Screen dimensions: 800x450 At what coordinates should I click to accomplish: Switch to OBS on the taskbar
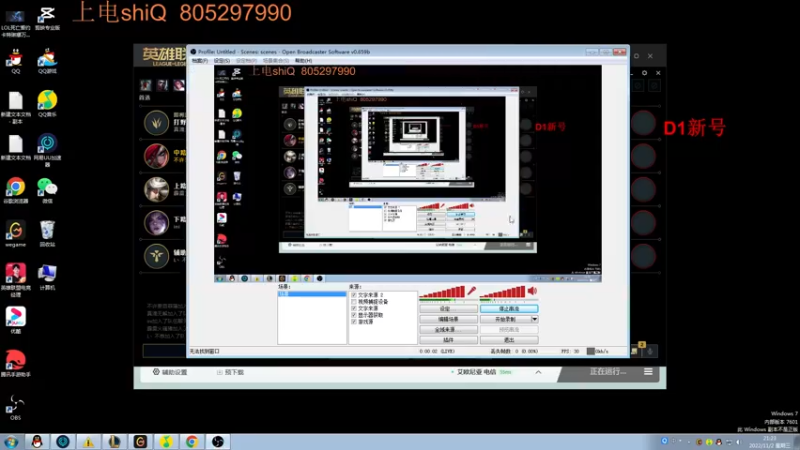[x=218, y=441]
